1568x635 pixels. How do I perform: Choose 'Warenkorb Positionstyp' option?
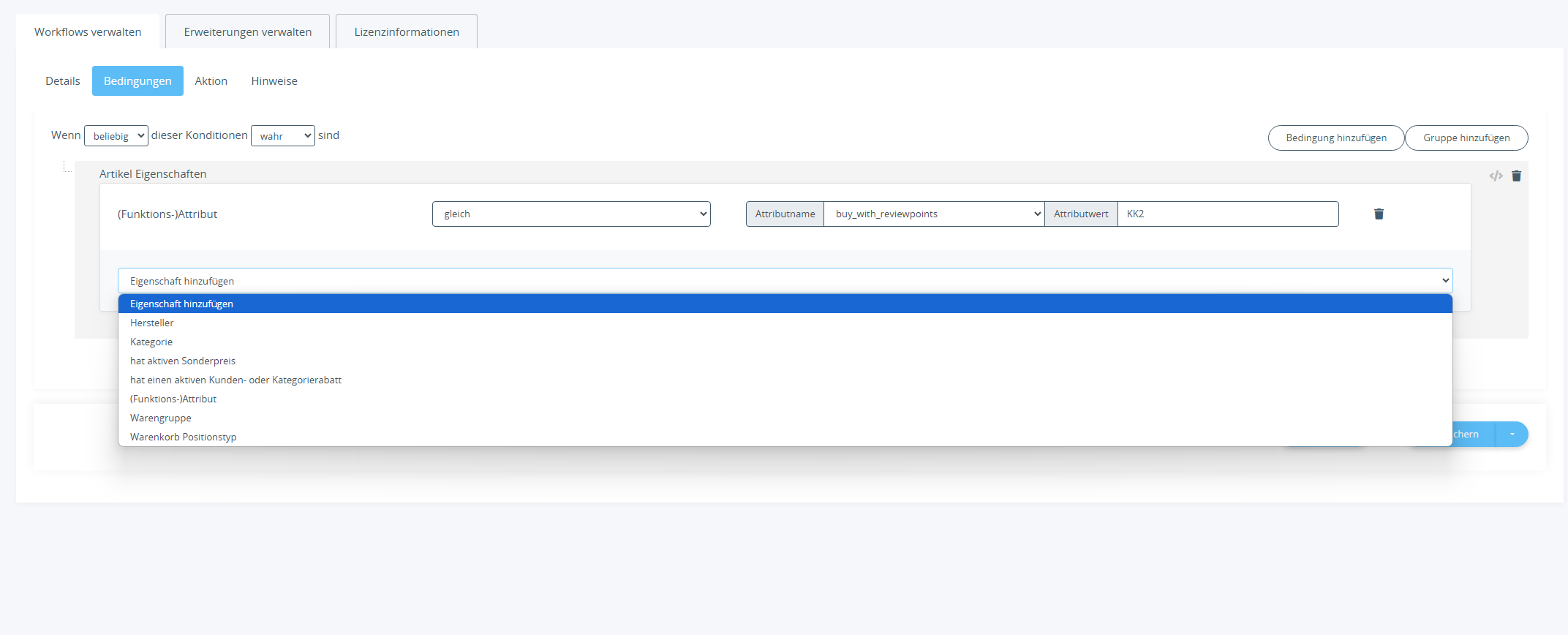(x=785, y=437)
